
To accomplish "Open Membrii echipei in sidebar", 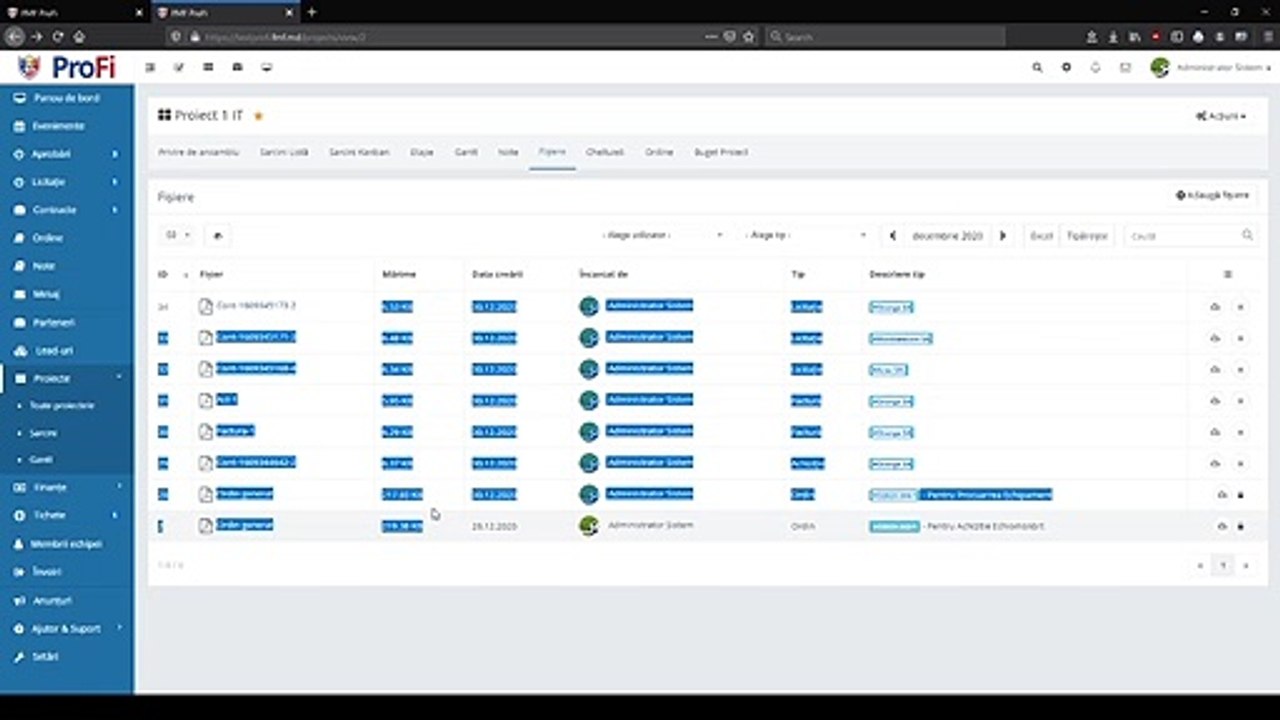I will point(66,543).
